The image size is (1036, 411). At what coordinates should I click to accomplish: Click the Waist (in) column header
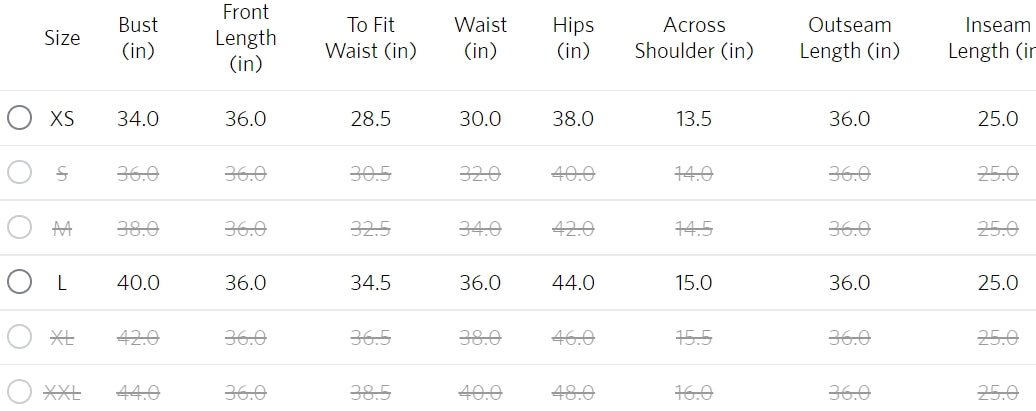point(480,38)
